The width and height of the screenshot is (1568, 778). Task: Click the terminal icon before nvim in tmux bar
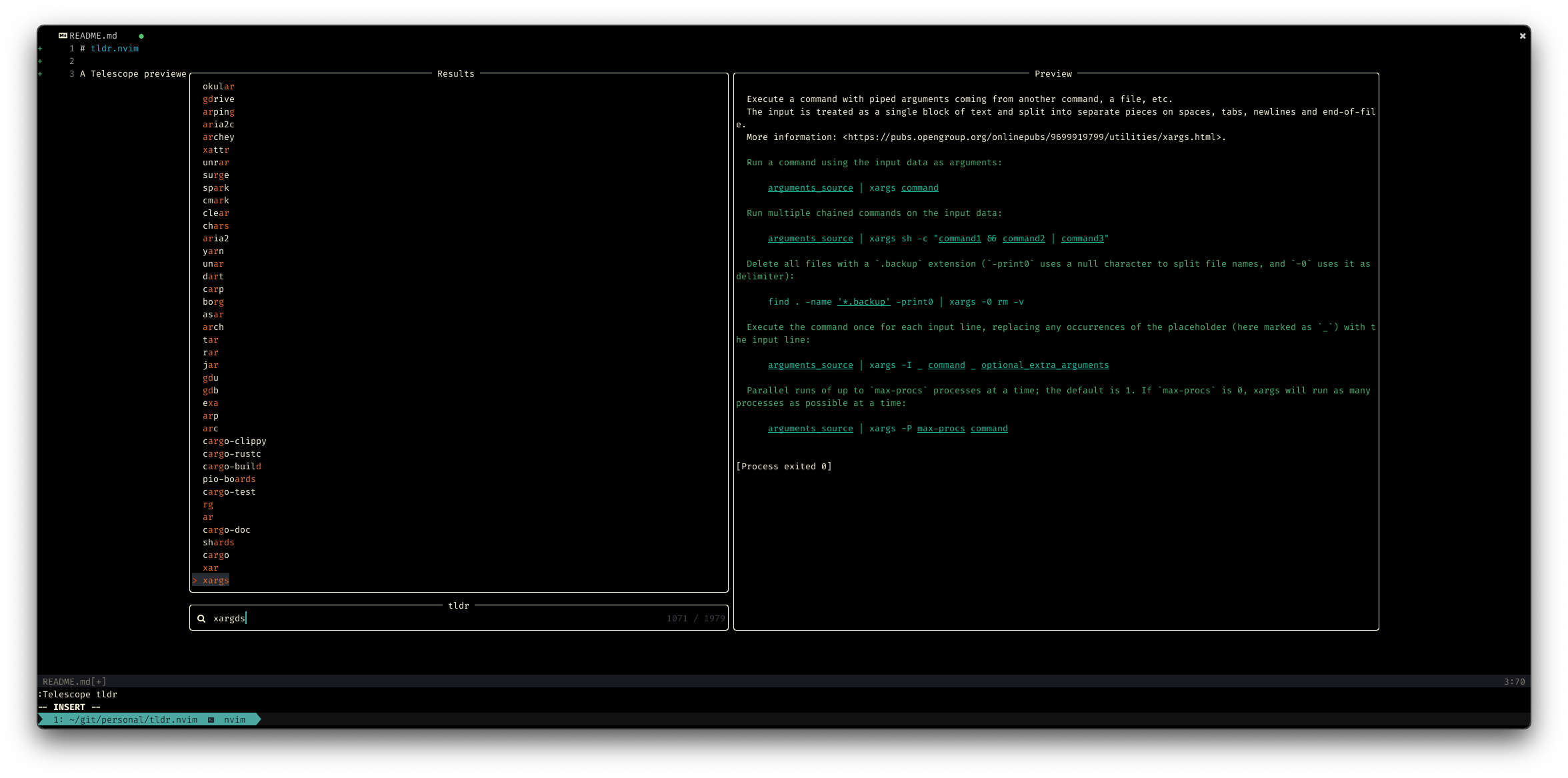click(x=211, y=720)
